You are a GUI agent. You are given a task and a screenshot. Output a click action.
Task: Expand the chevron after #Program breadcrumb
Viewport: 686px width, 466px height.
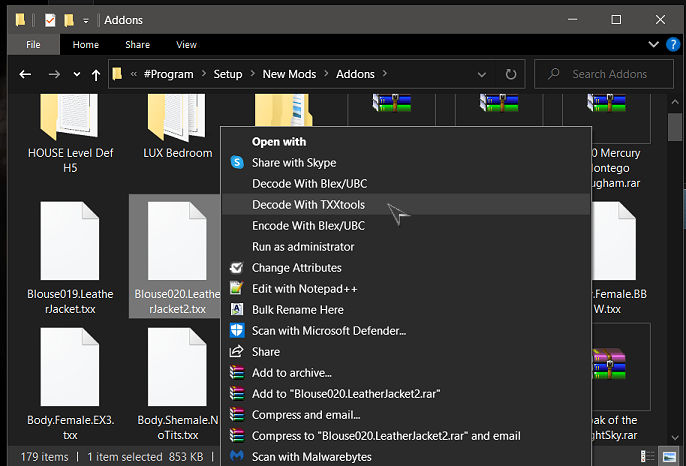click(x=203, y=74)
